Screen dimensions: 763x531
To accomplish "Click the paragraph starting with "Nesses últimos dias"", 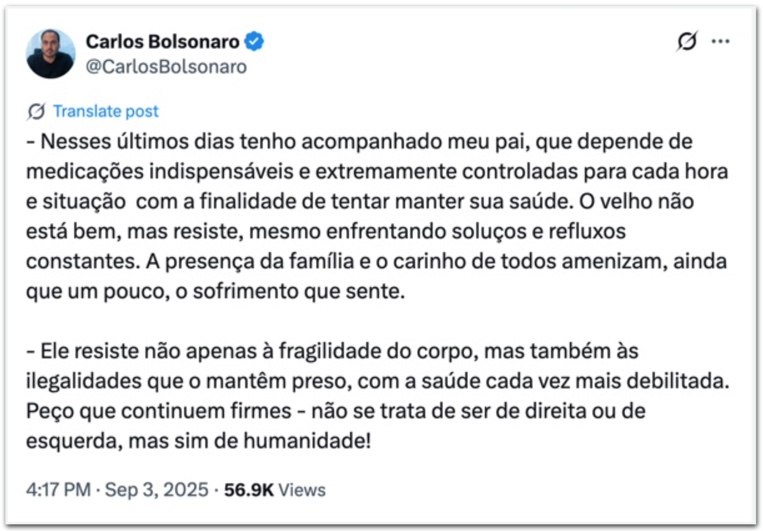I will tap(377, 216).
